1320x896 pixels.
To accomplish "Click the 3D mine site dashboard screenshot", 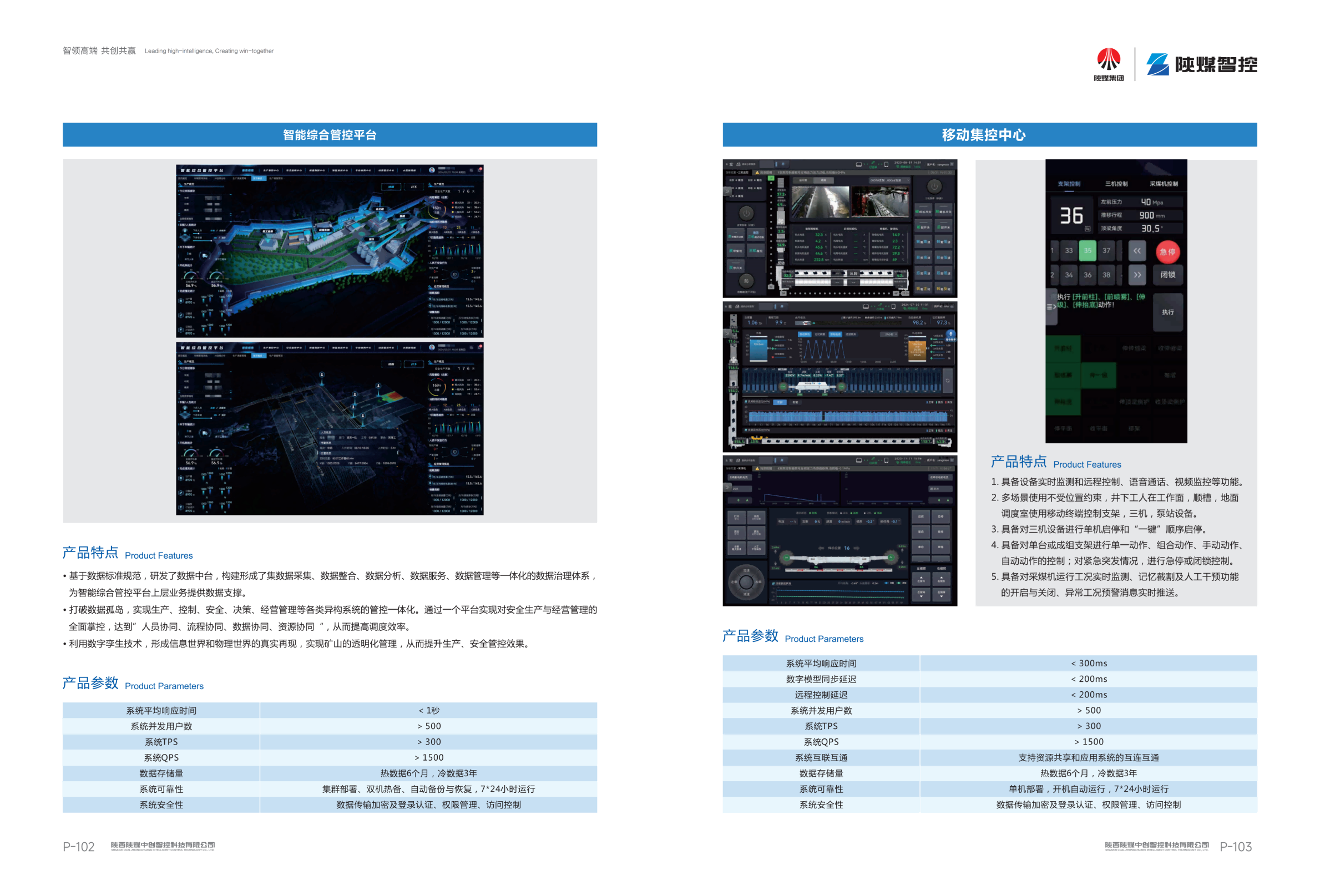I will [330, 251].
